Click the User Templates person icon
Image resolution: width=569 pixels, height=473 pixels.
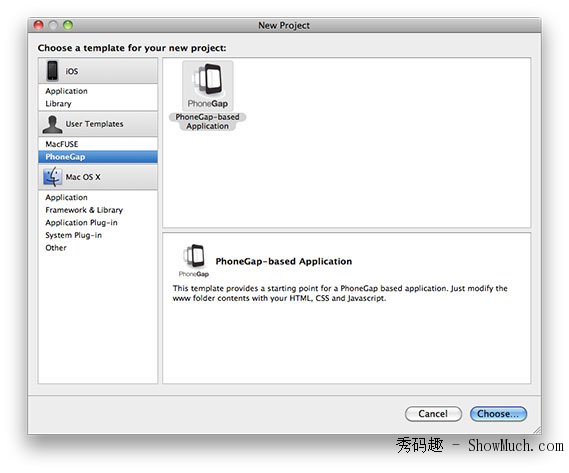(52, 124)
